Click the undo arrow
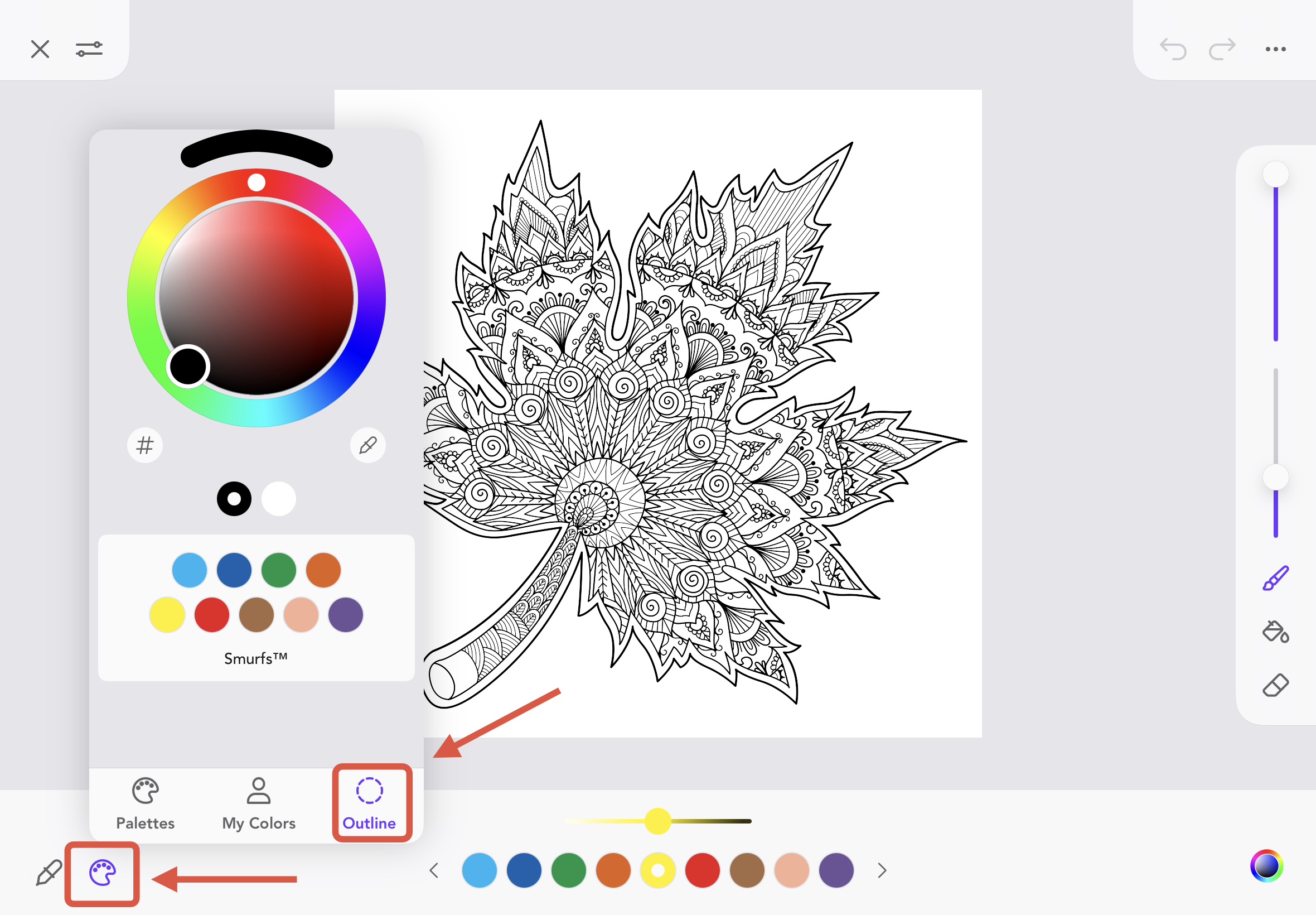 pyautogui.click(x=1173, y=49)
